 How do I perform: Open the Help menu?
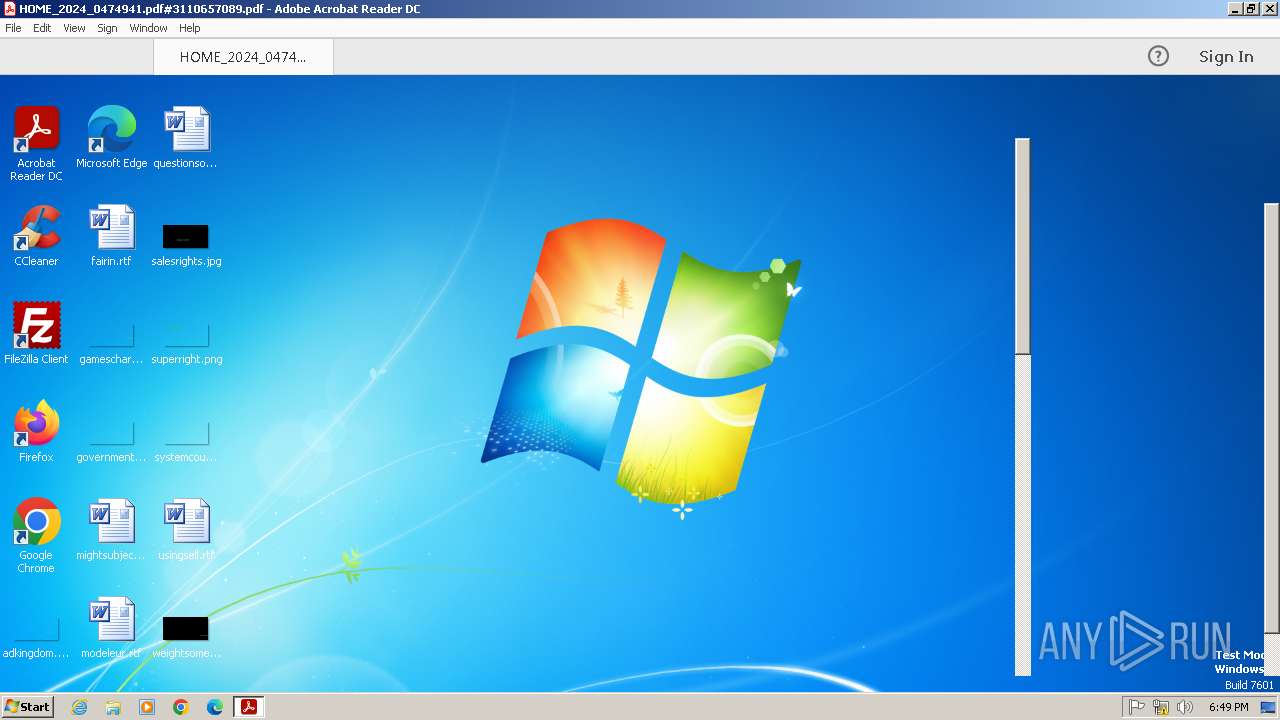pos(189,28)
